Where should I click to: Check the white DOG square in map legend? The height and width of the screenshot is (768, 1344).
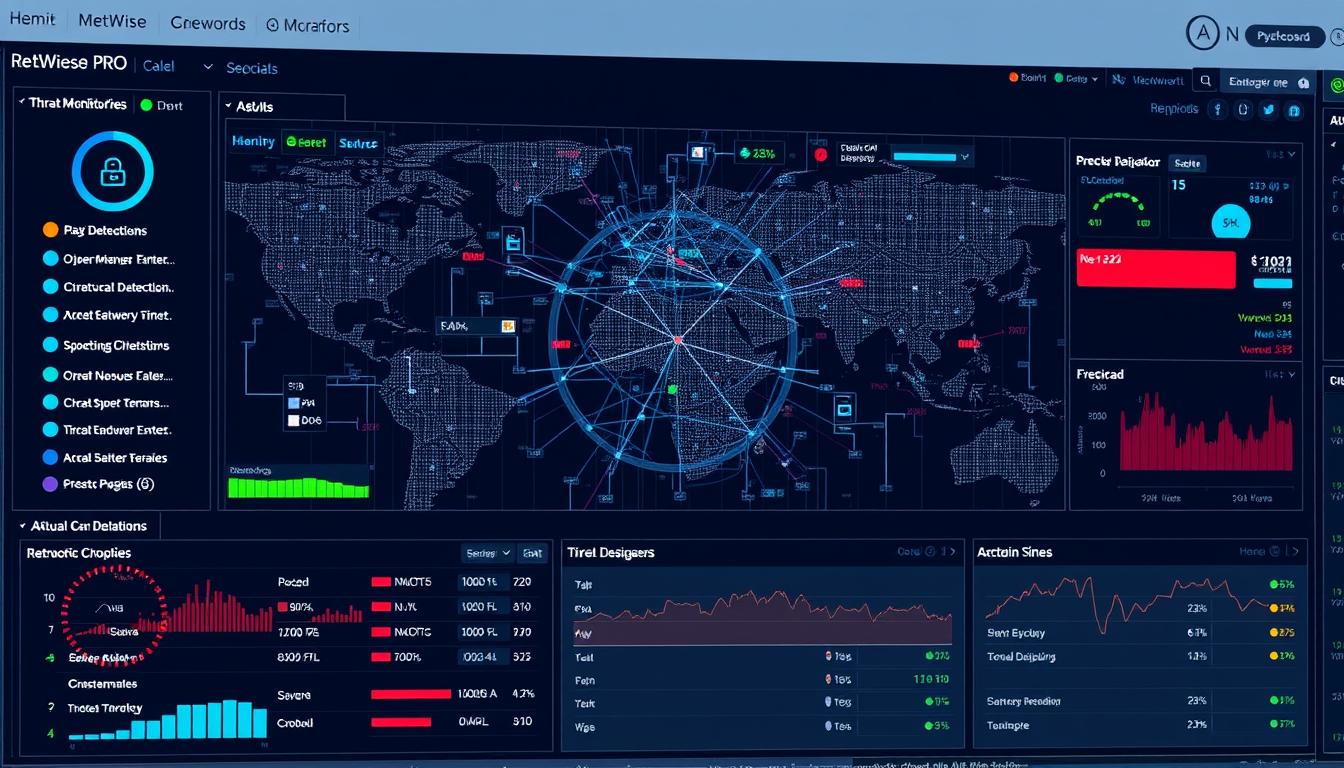click(x=294, y=421)
